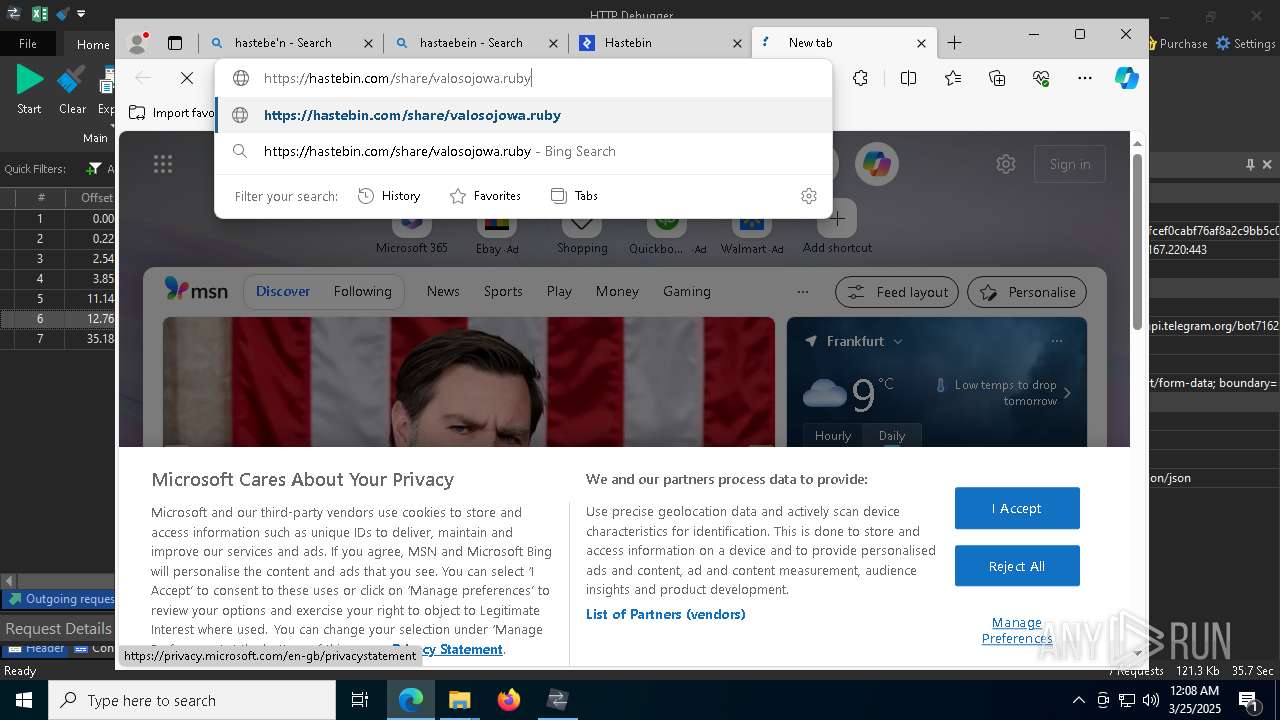Click Start in HTTP Debugger

coord(30,88)
